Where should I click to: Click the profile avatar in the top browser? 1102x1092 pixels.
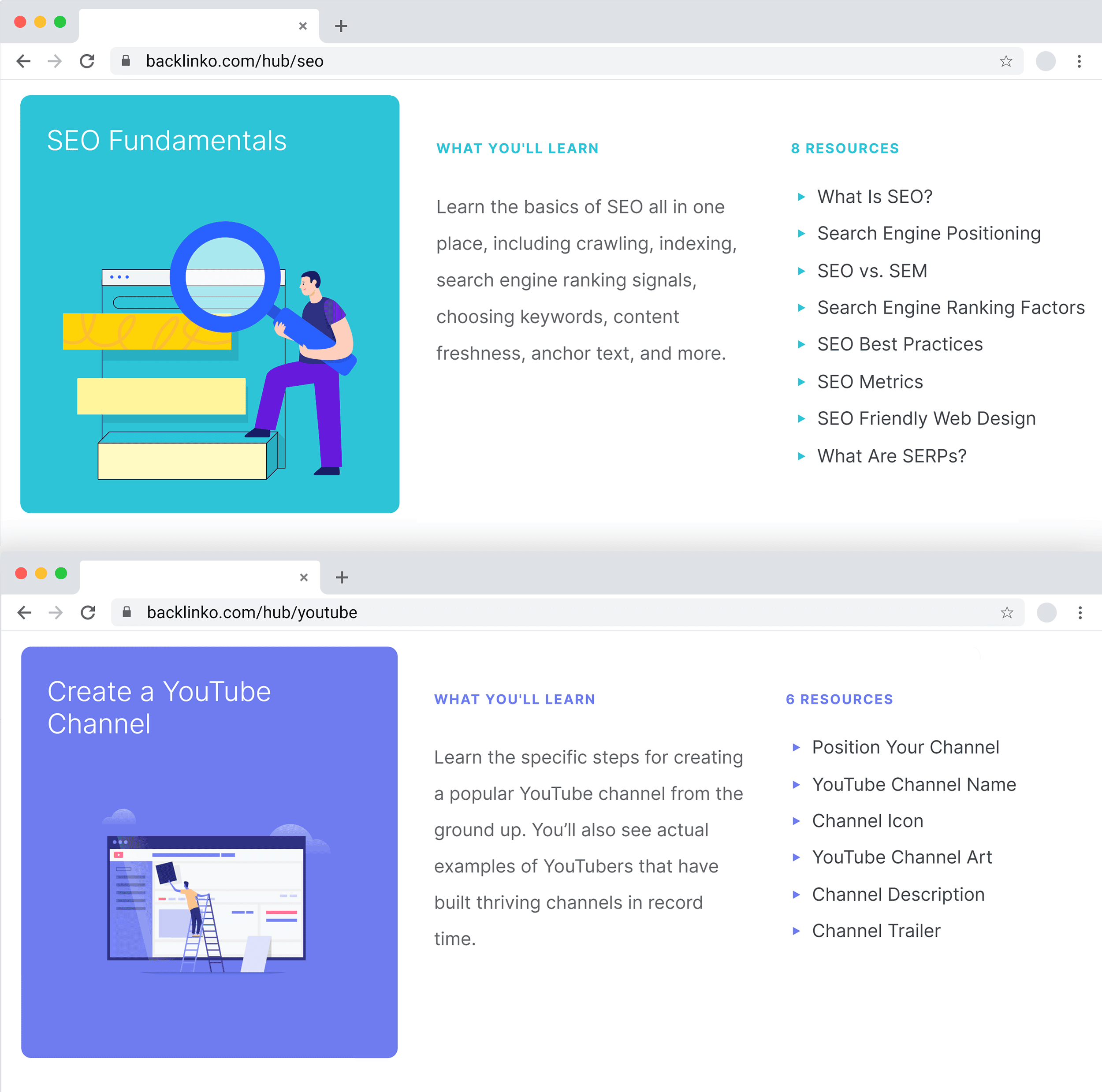tap(1045, 61)
